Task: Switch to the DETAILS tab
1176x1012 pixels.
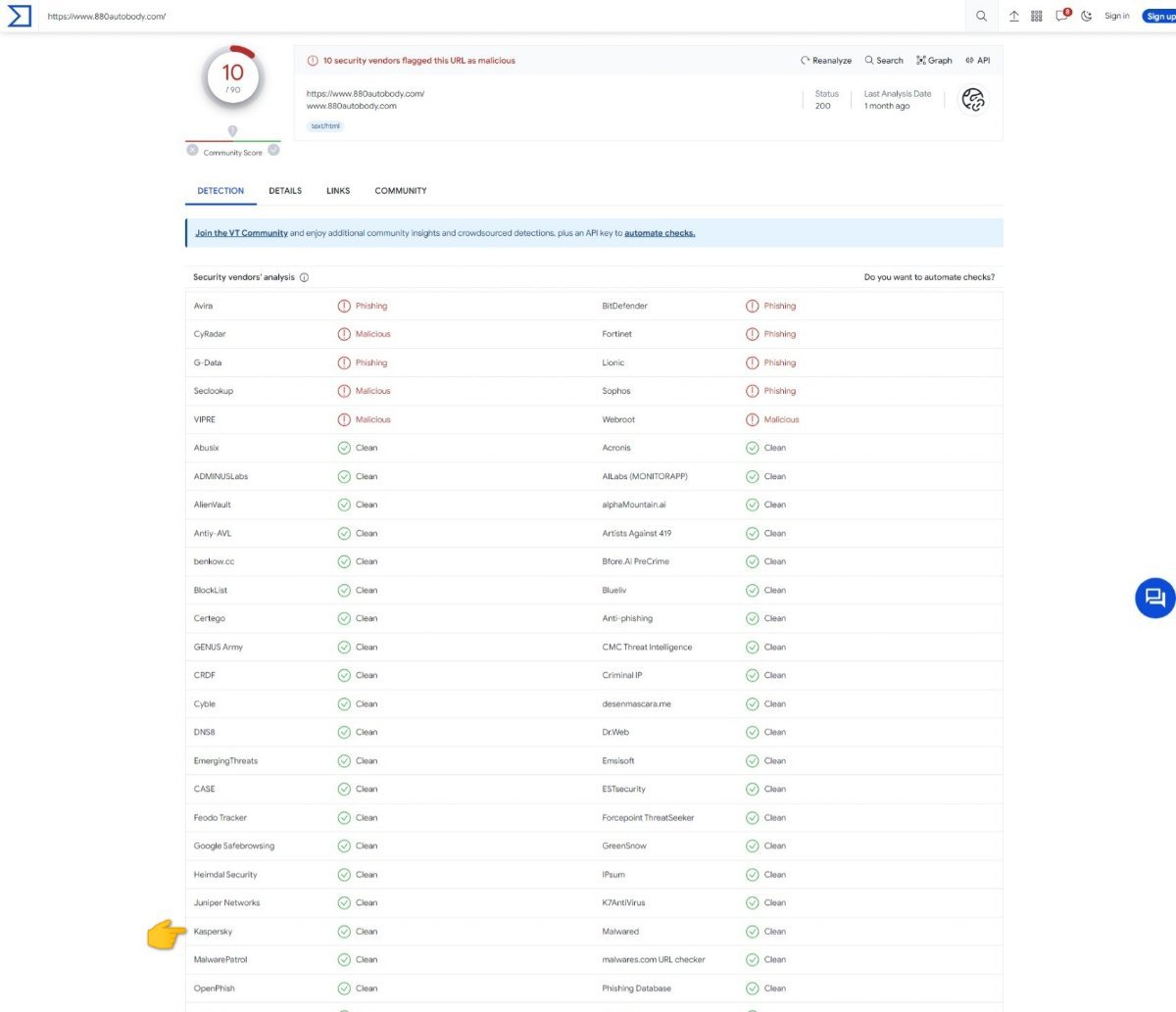Action: (285, 191)
